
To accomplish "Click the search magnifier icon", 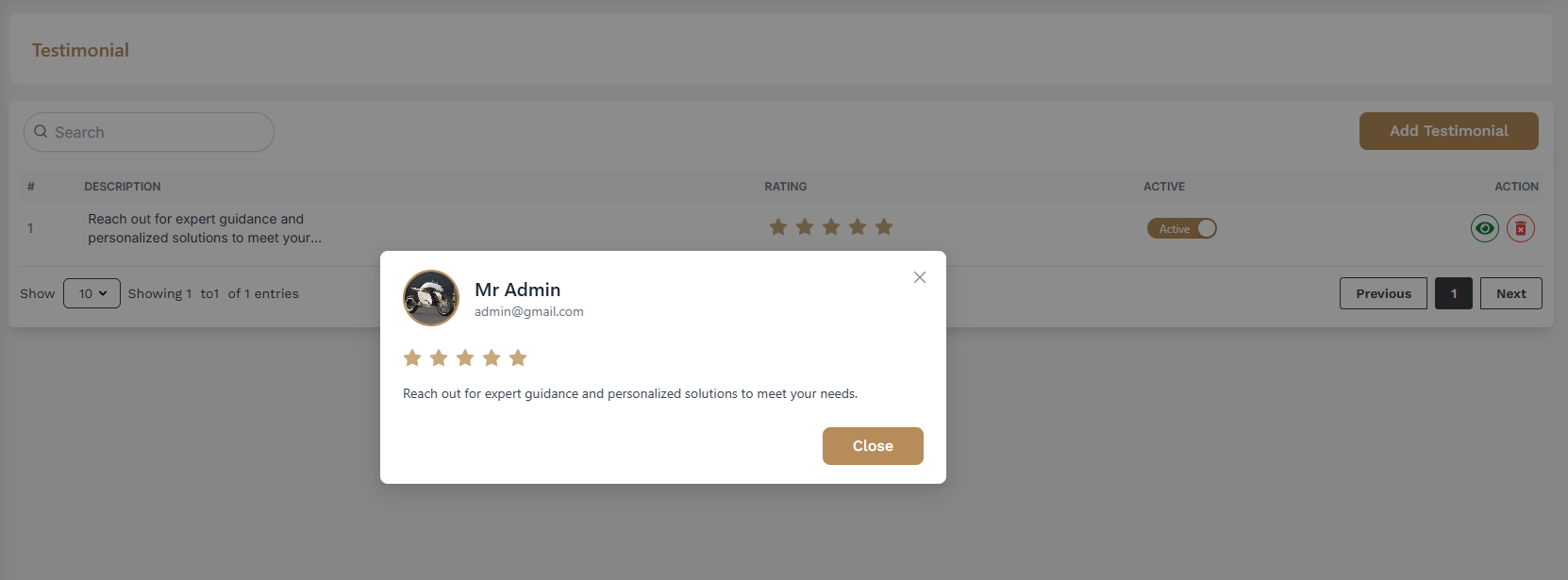I will (41, 132).
